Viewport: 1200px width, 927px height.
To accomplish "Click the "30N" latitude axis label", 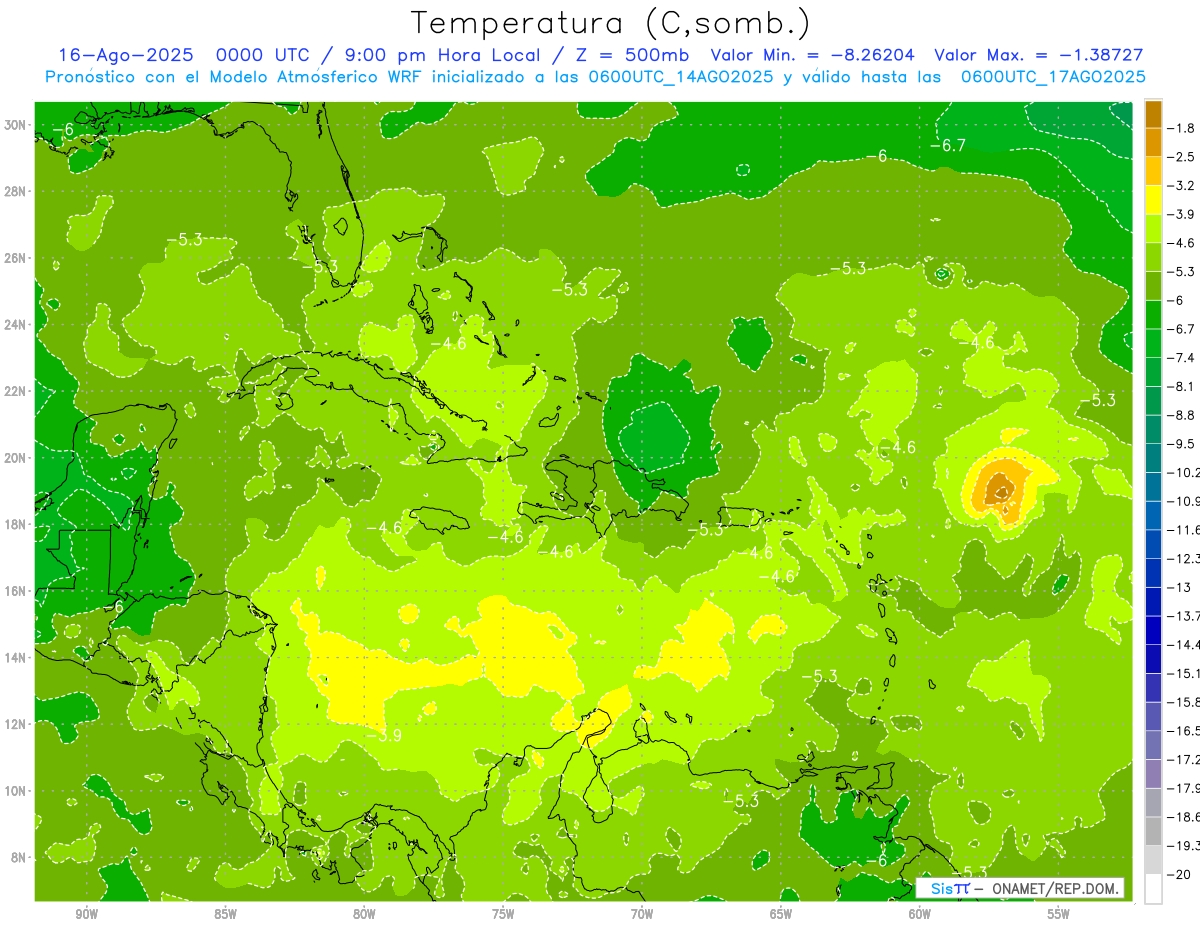I will click(x=16, y=125).
